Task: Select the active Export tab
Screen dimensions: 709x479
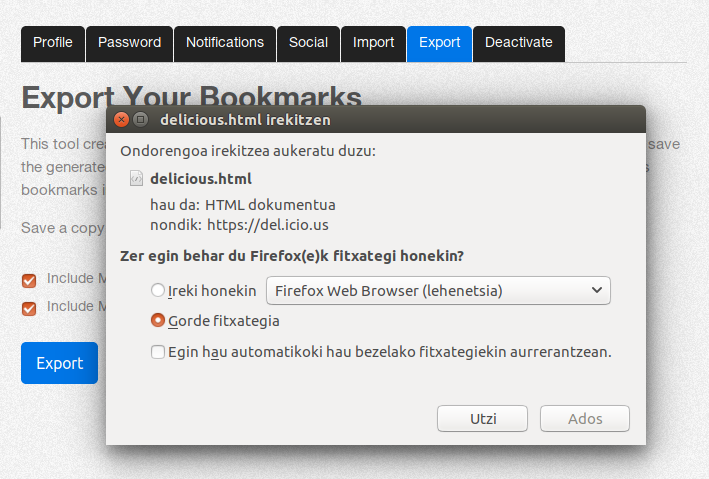Action: click(x=439, y=43)
